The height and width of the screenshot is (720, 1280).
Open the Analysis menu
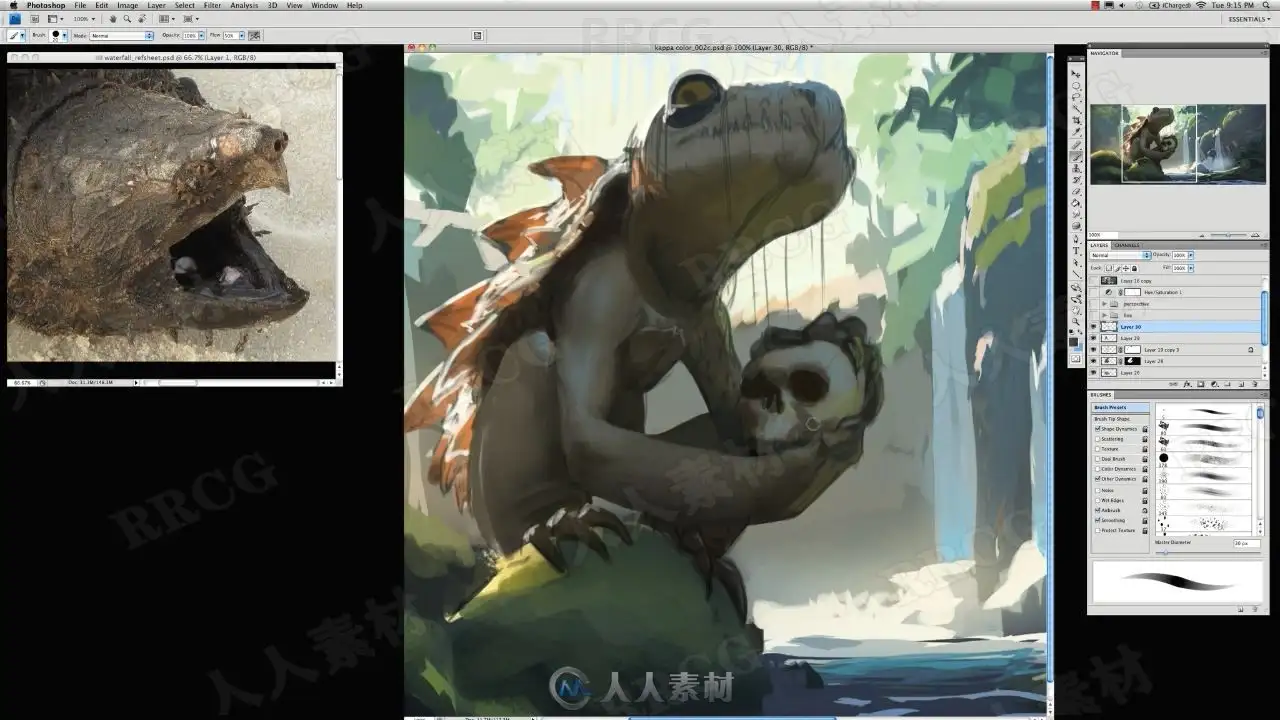[x=244, y=5]
